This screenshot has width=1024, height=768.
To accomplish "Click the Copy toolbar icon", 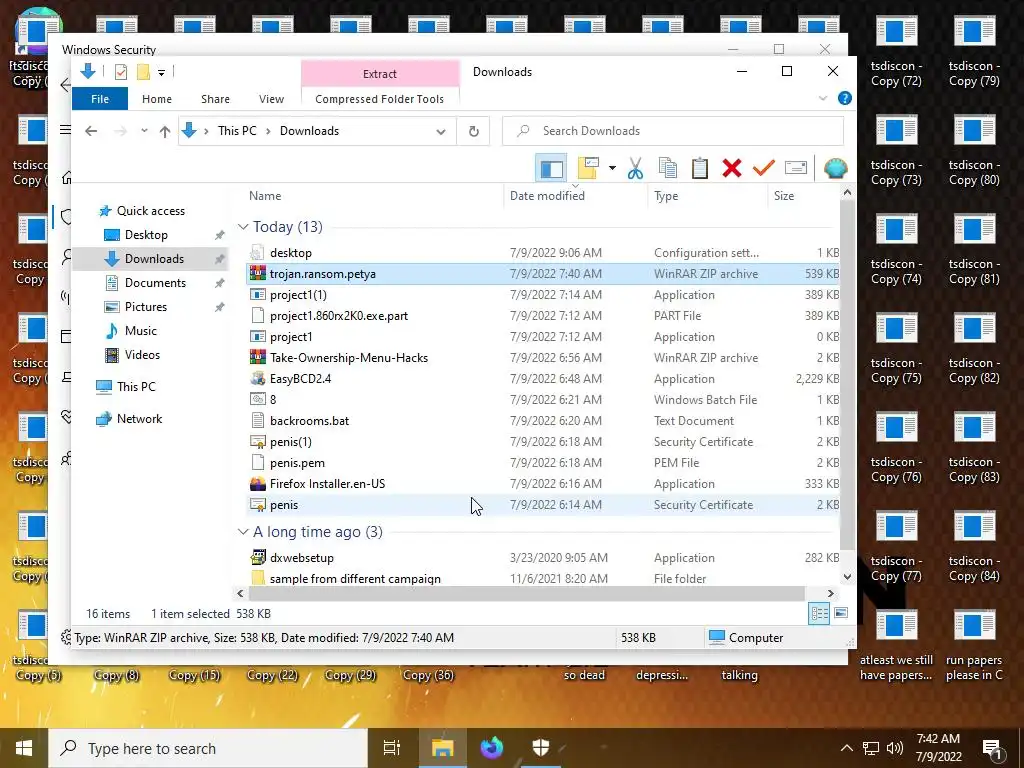I will click(667, 168).
